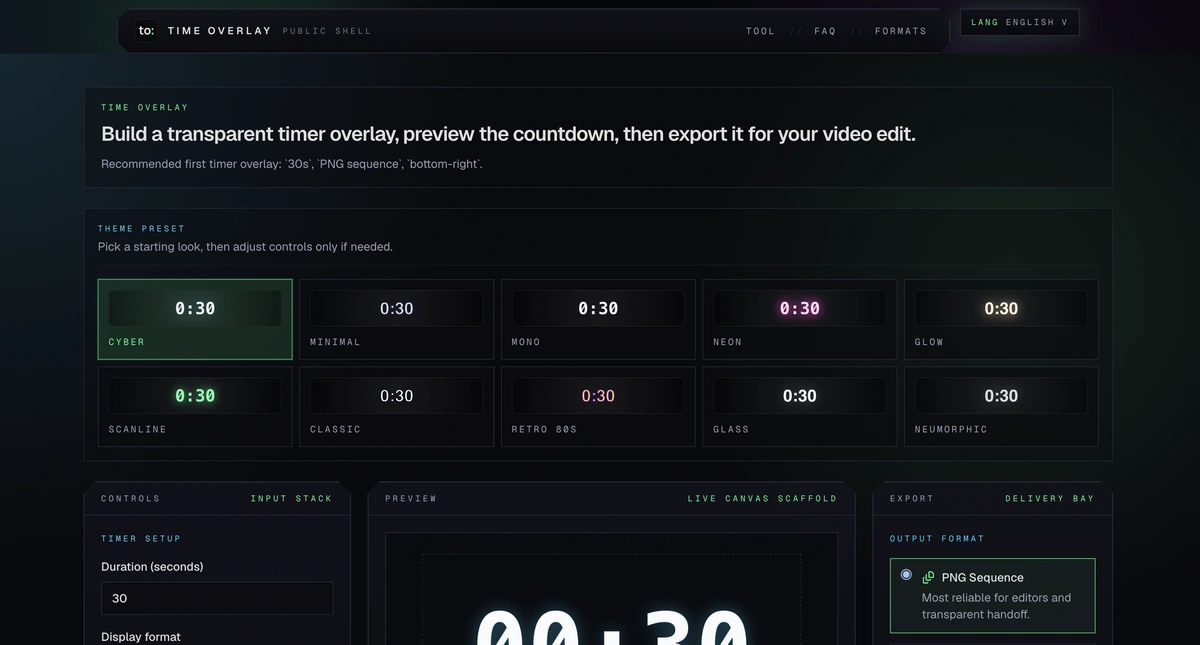This screenshot has height=645, width=1200.
Task: Pick the Mono theme preset
Action: 598,319
